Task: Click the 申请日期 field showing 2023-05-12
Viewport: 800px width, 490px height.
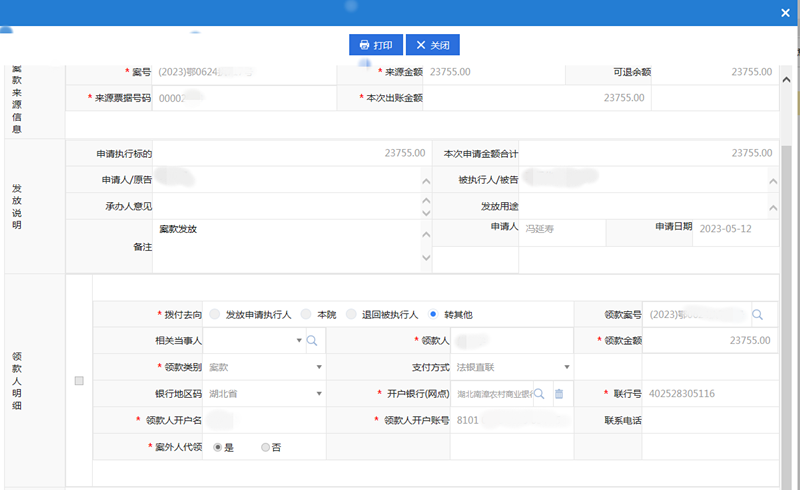Action: [737, 229]
